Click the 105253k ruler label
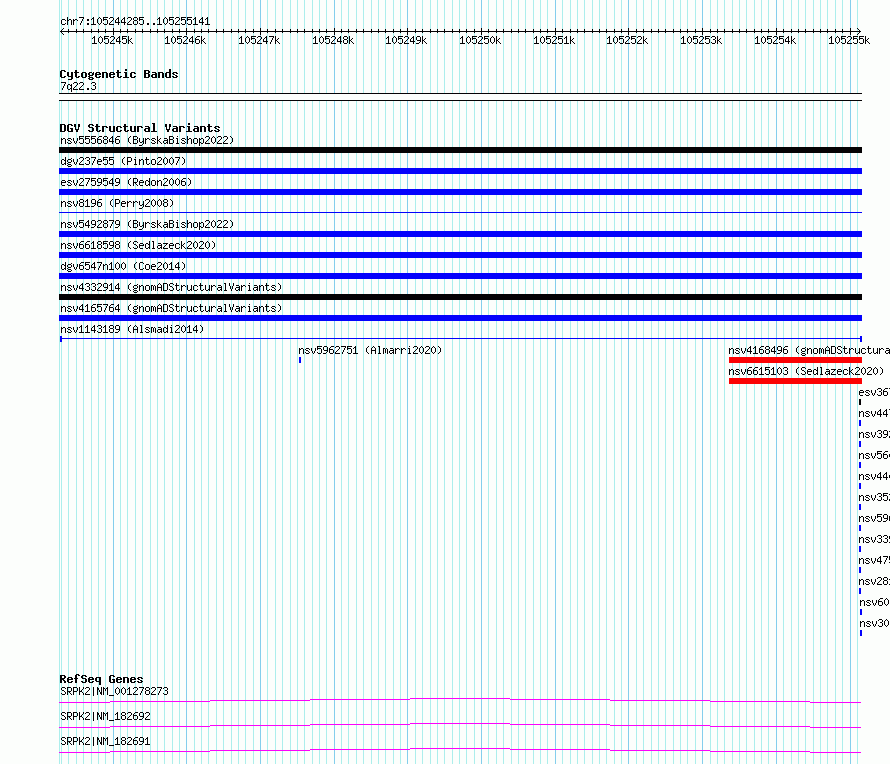The width and height of the screenshot is (890, 764). coord(701,40)
